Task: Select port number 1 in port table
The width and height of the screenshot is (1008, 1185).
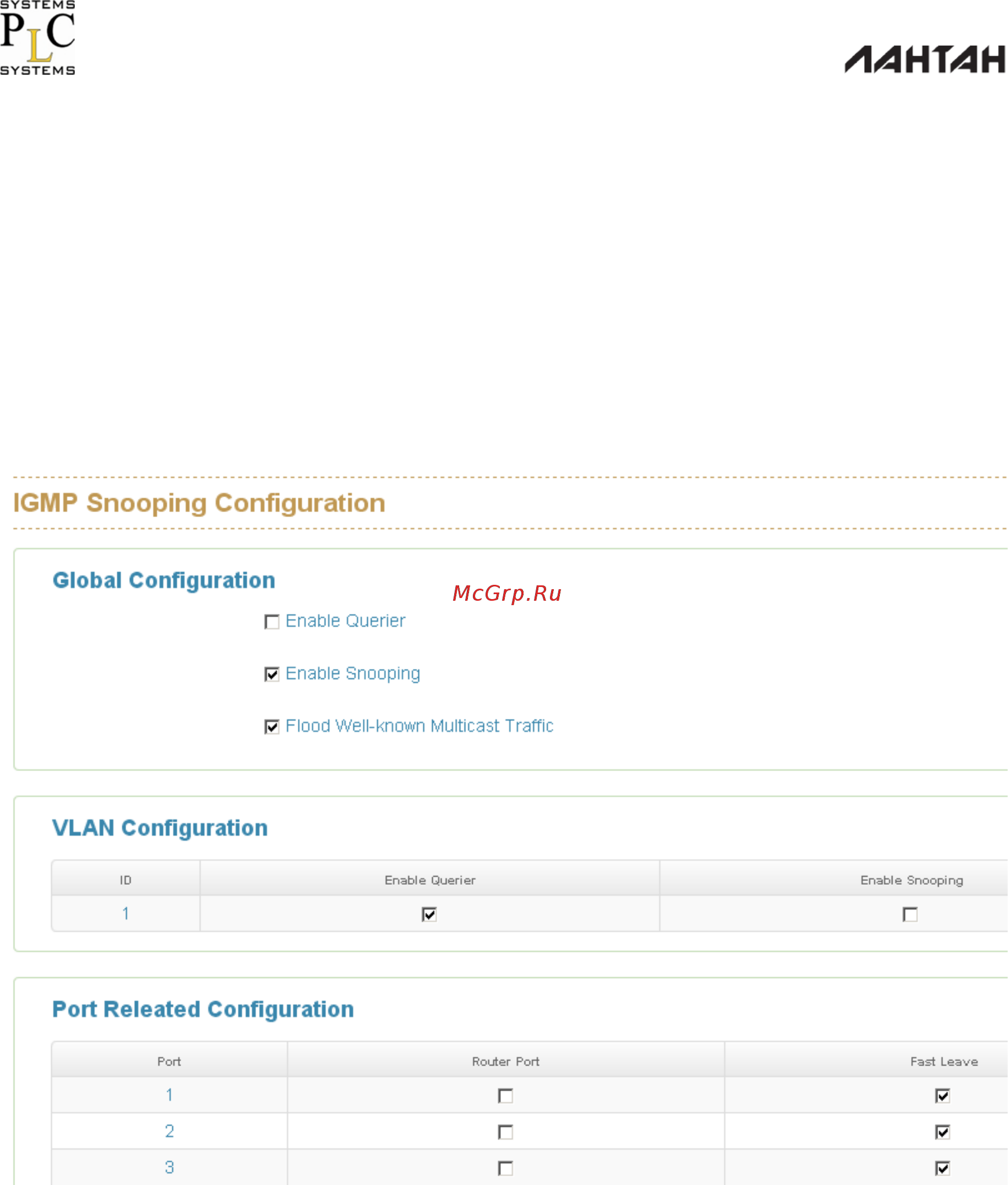Action: (x=169, y=1095)
